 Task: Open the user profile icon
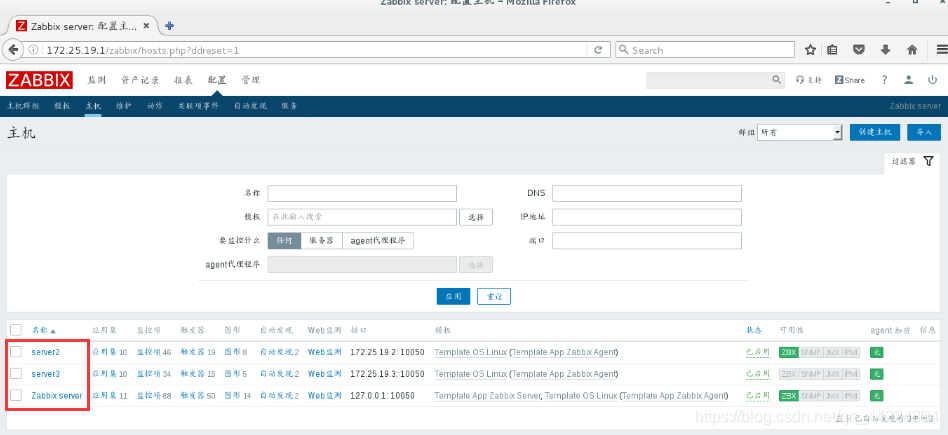click(x=908, y=80)
